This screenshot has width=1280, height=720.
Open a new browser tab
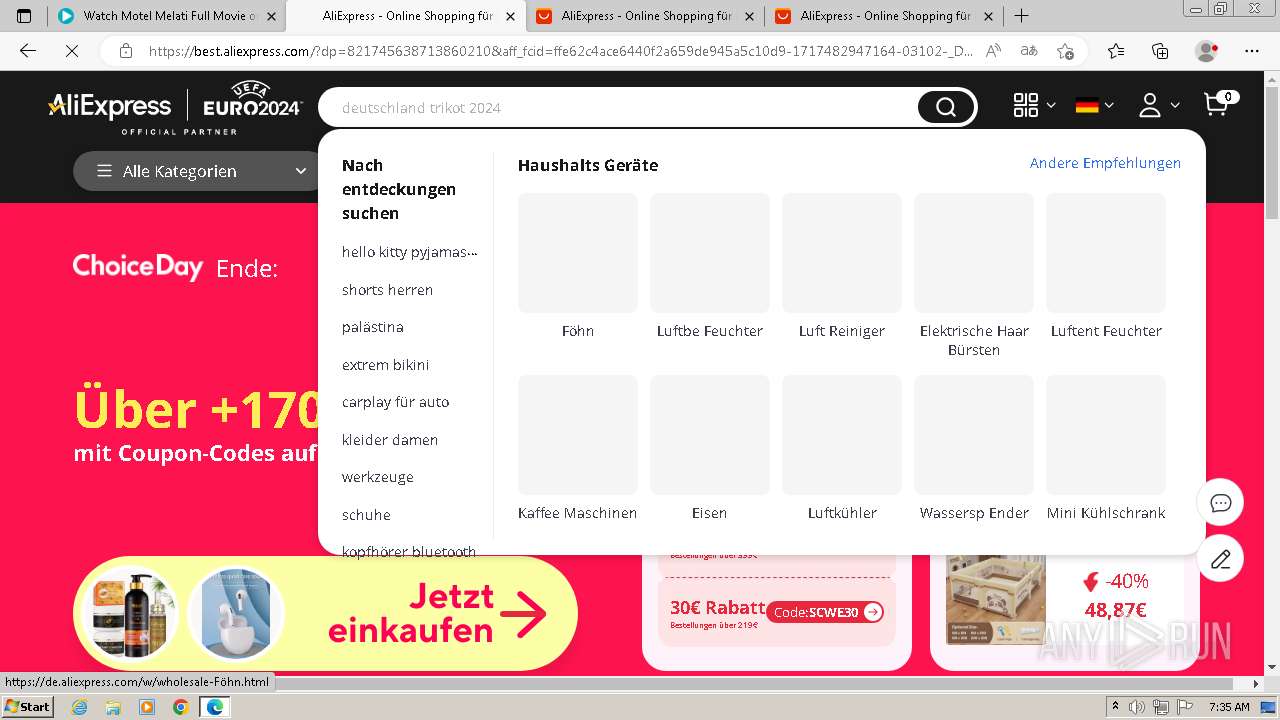click(1021, 16)
